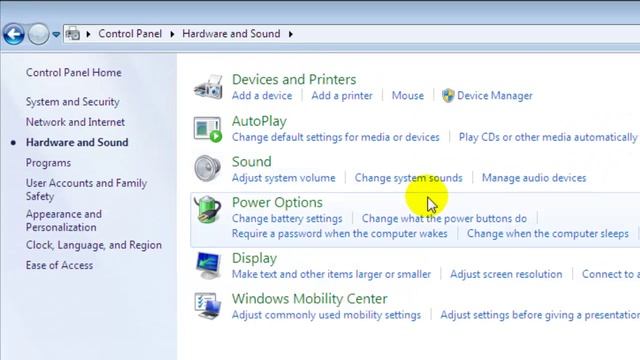
Task: Click the Power Options battery icon
Action: tap(208, 209)
